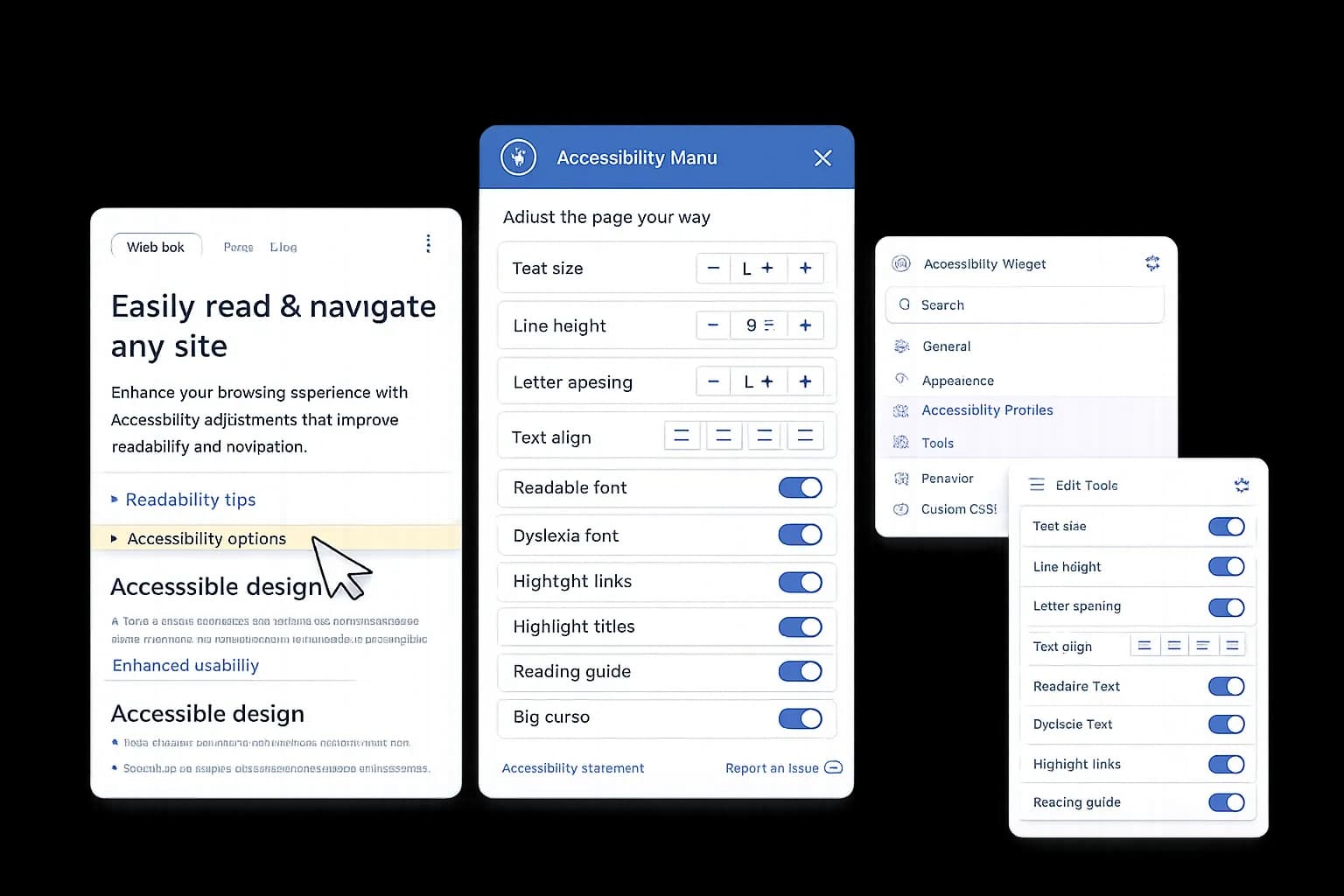
Task: Click the widget logo icon beside Acoessiblity Wieget
Action: (x=901, y=263)
